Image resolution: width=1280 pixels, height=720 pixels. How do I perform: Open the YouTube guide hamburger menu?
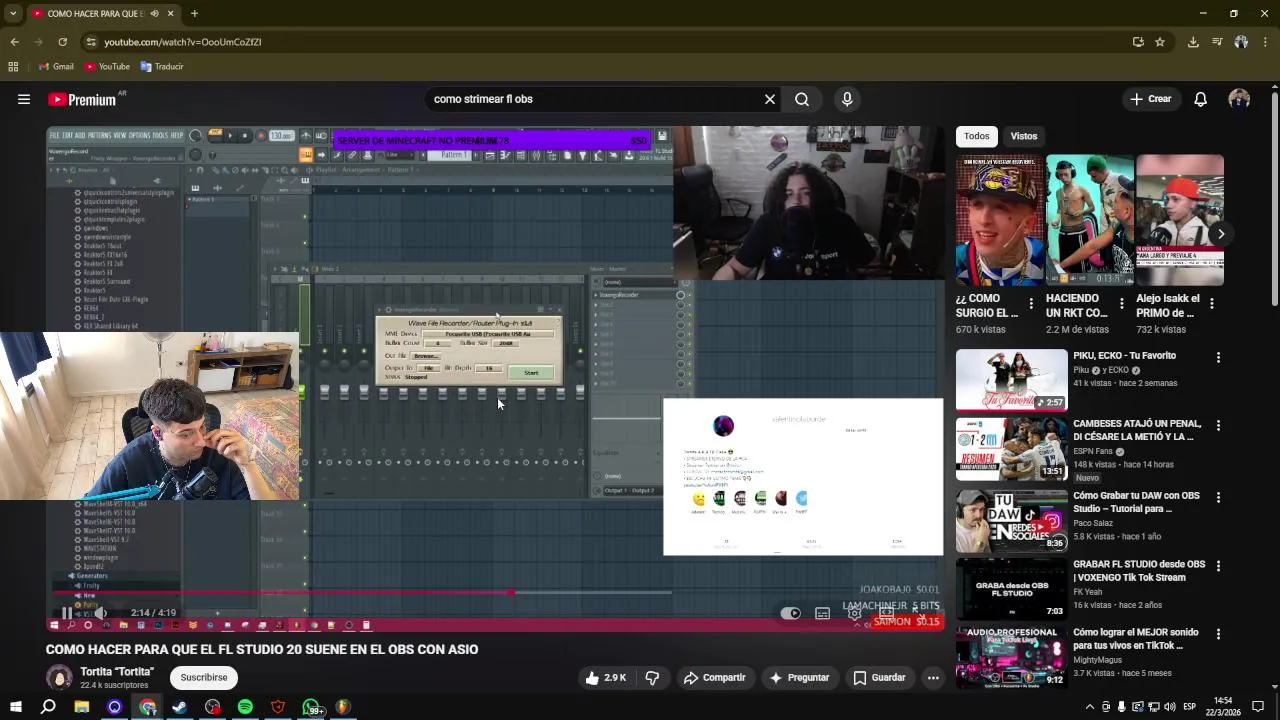(x=24, y=99)
